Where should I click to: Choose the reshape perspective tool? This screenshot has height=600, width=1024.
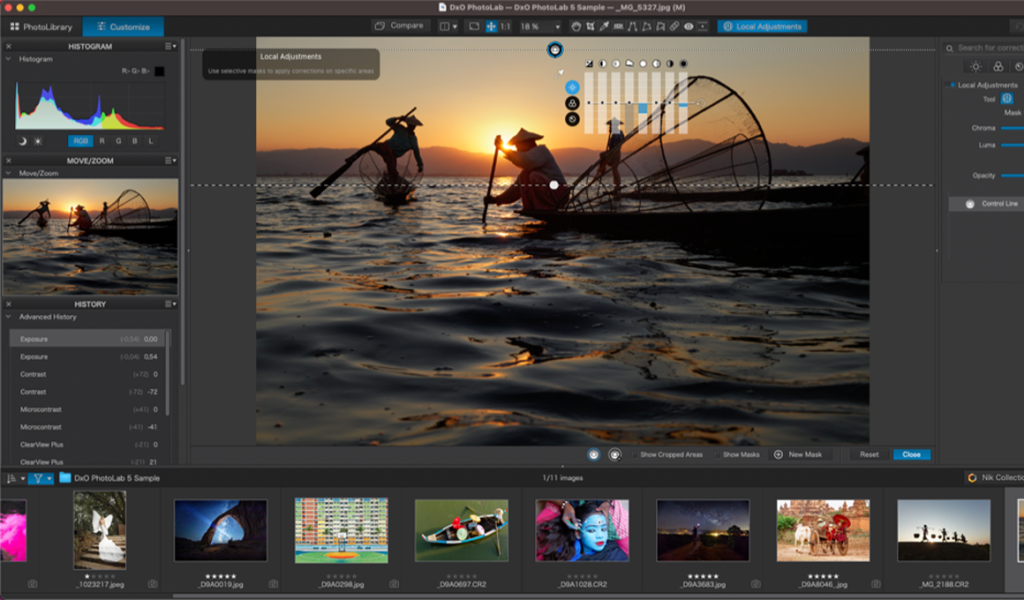647,27
